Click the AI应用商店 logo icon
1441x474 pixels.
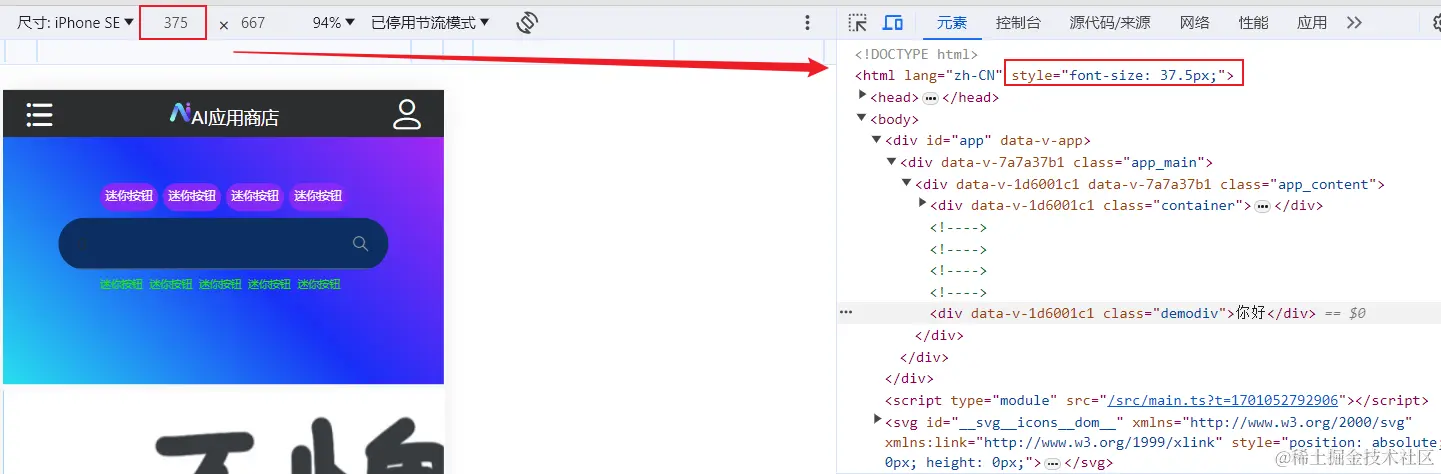[x=180, y=113]
